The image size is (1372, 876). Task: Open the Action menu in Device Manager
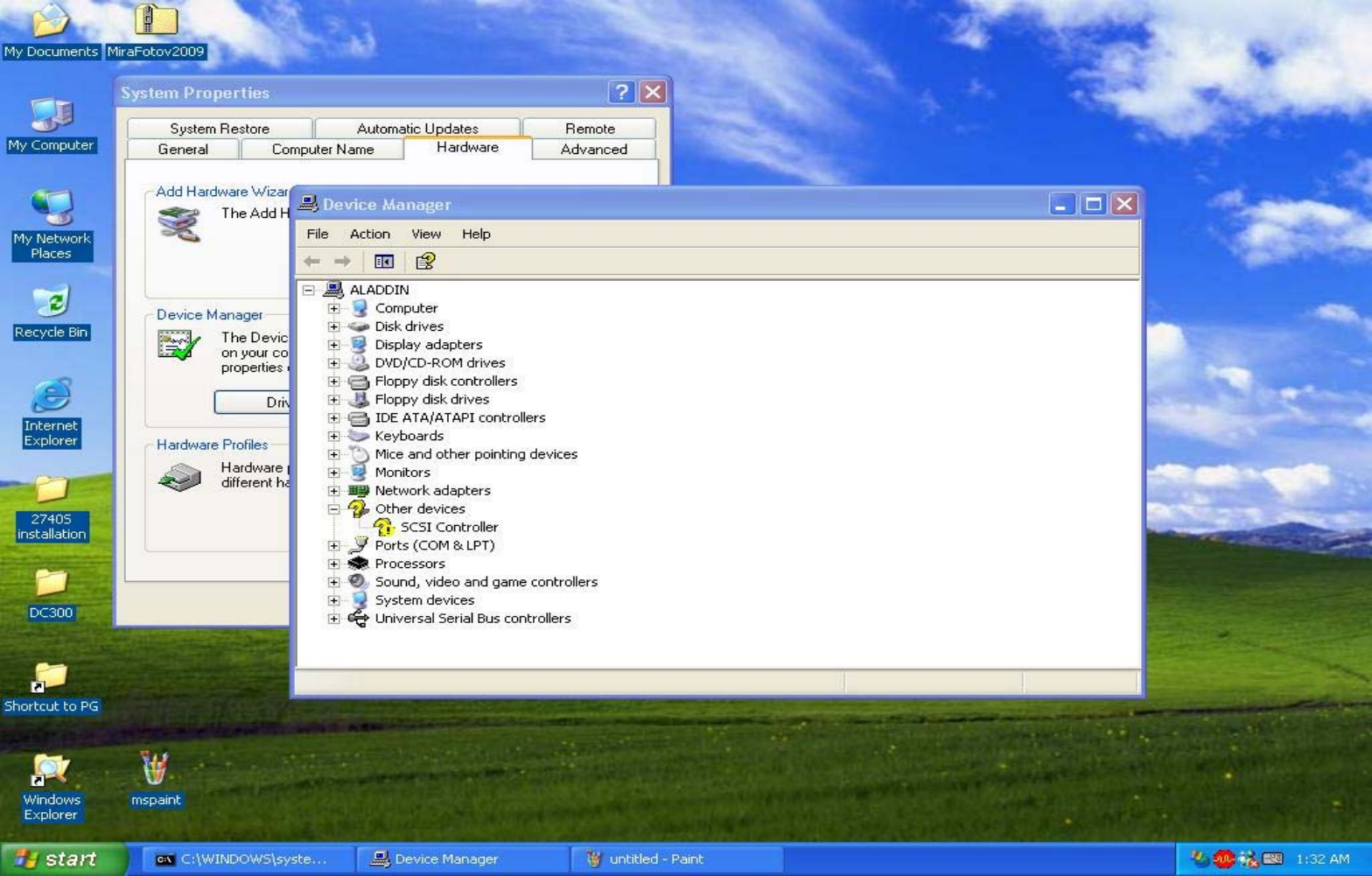pyautogui.click(x=370, y=234)
